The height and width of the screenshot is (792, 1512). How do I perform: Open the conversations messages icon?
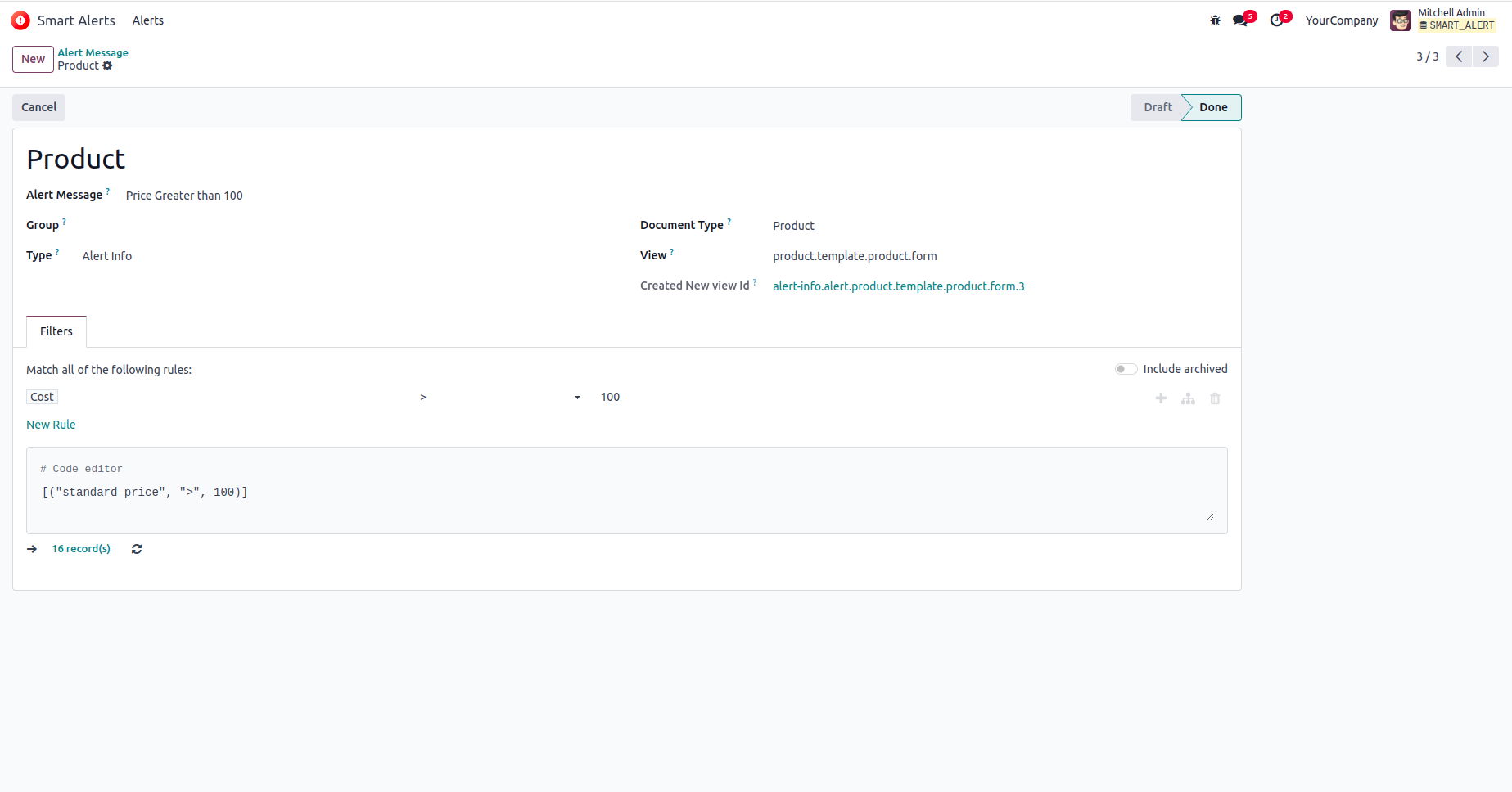(1241, 20)
